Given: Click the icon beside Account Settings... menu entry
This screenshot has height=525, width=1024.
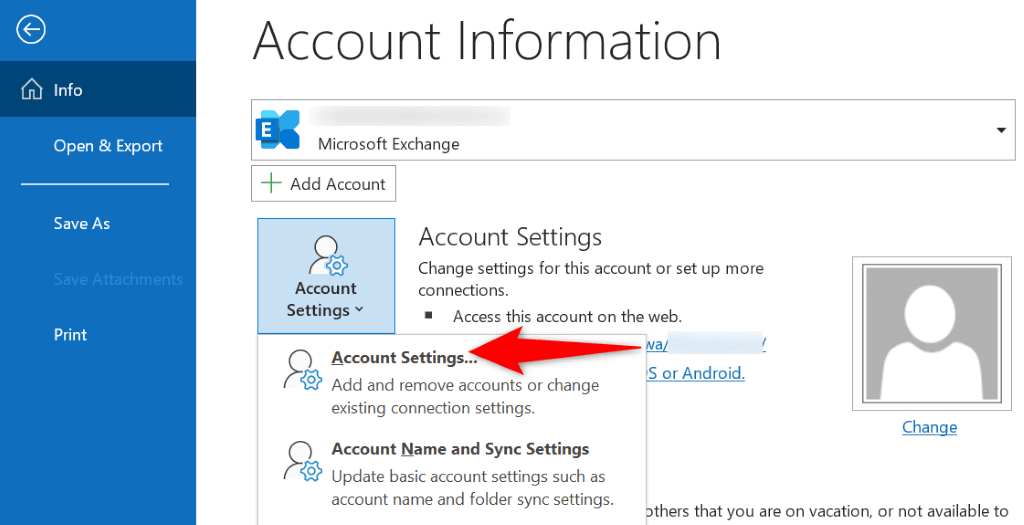Looking at the screenshot, I should (x=301, y=370).
